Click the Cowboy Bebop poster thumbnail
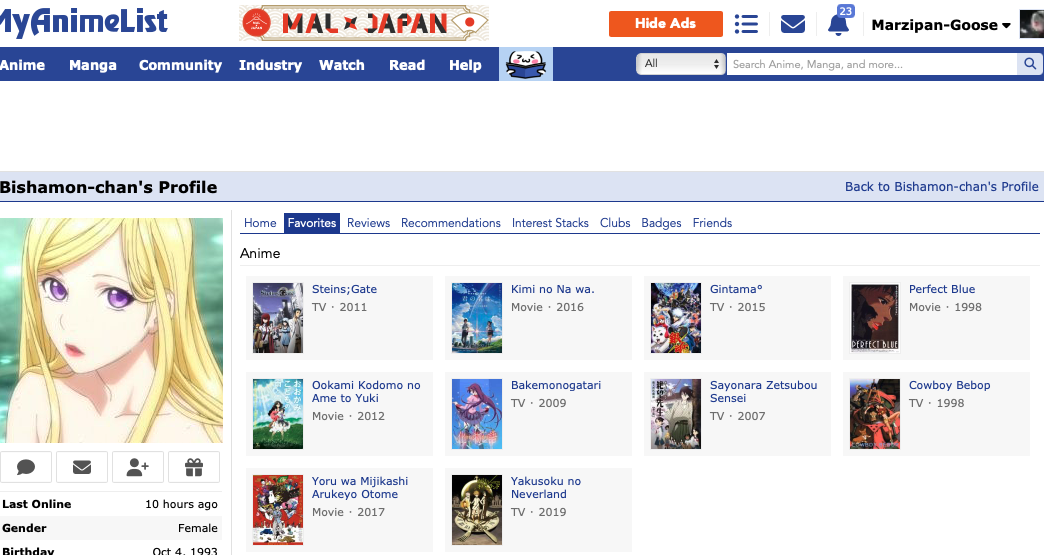 [875, 414]
